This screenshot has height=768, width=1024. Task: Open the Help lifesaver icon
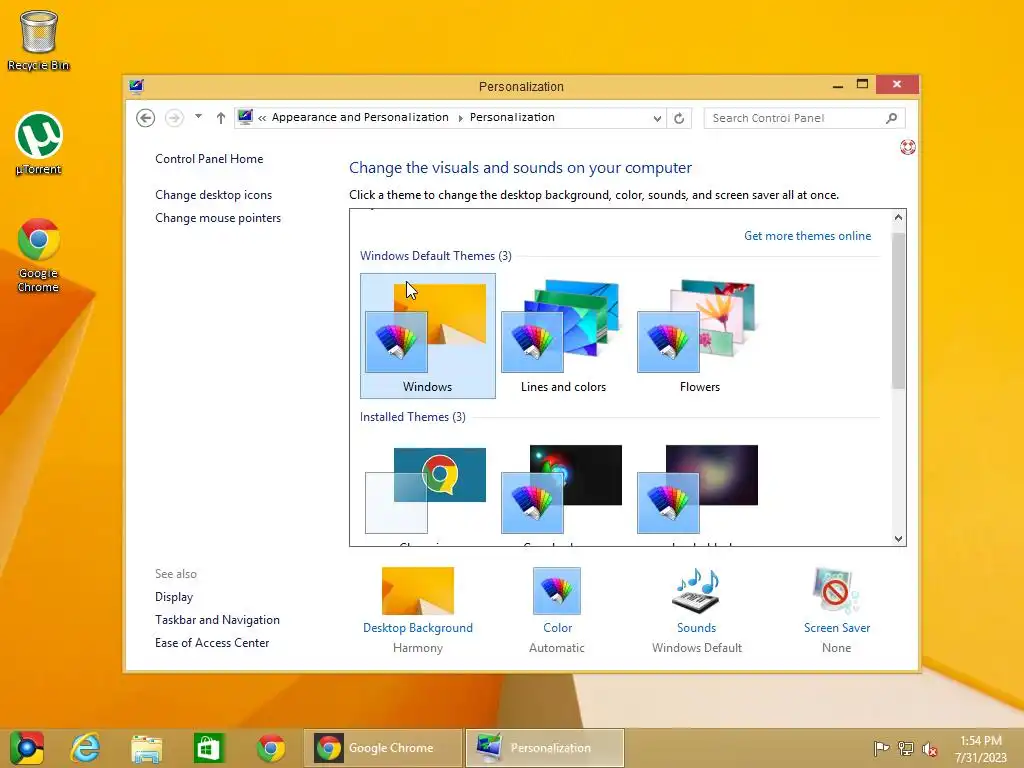[x=907, y=147]
